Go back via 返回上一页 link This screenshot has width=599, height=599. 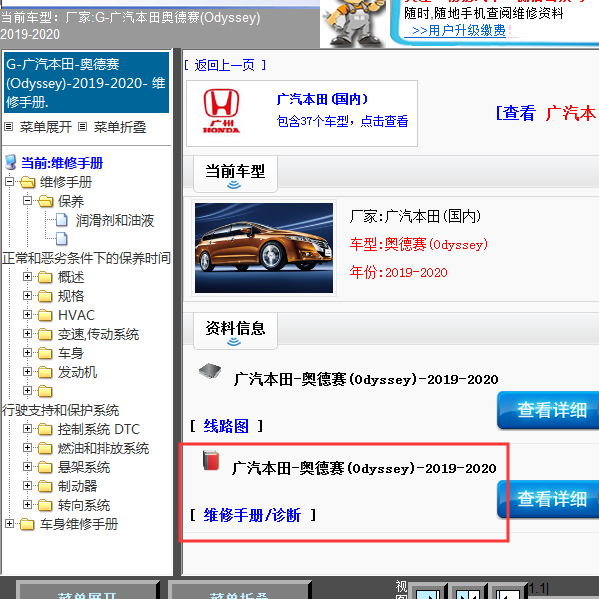(x=225, y=65)
